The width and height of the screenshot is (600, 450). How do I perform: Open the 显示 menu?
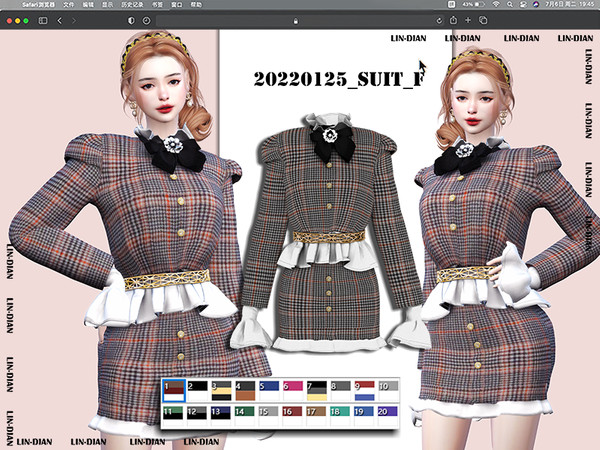[x=108, y=5]
